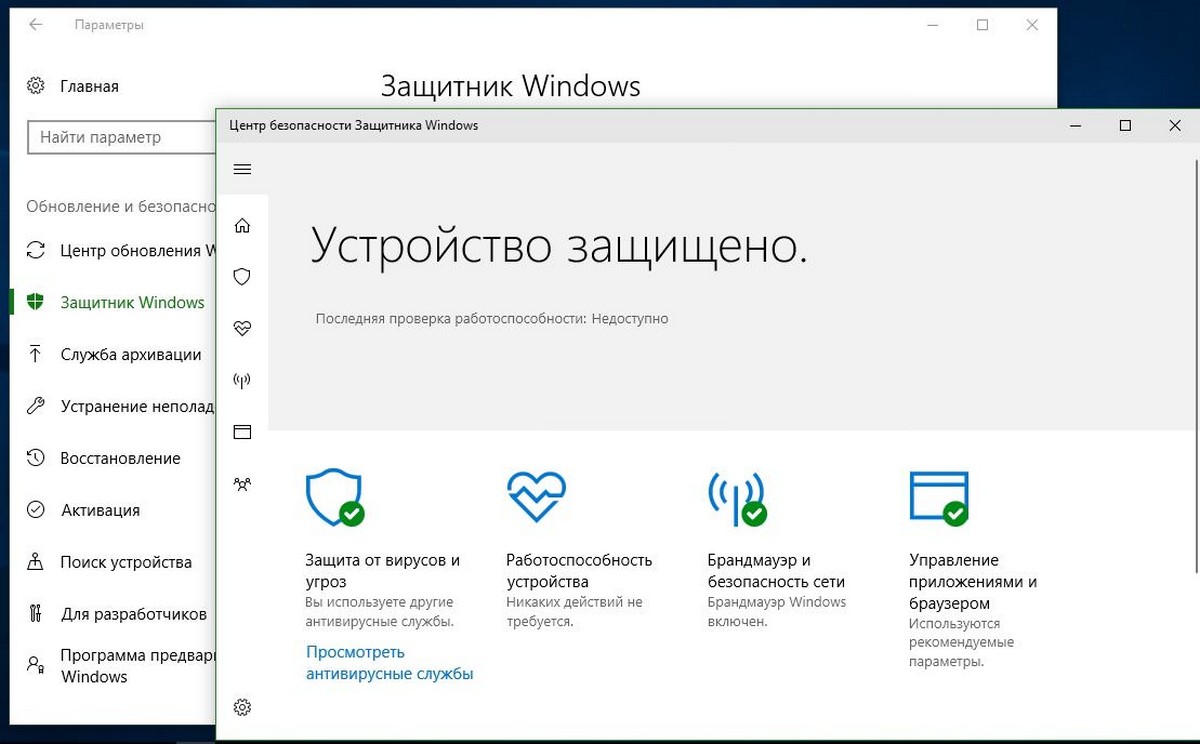
Task: Minimize the Security Center window
Action: tap(1076, 126)
